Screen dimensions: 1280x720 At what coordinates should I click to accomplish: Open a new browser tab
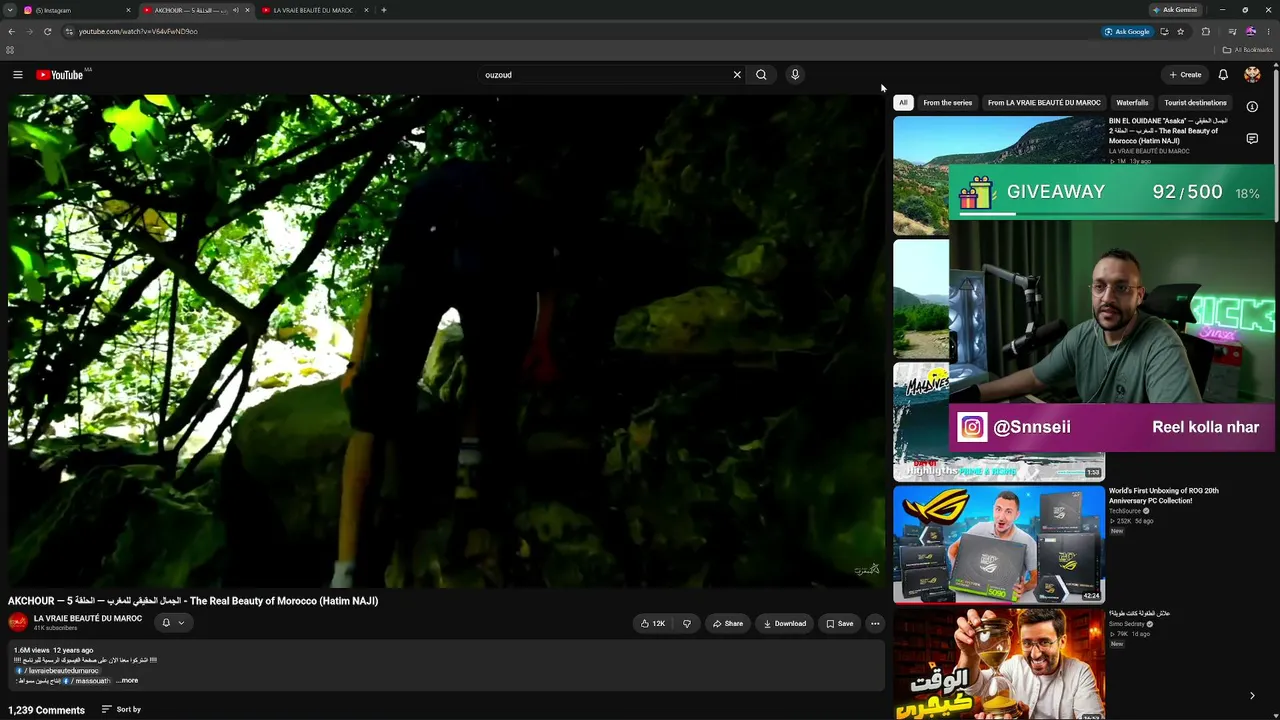[x=384, y=10]
